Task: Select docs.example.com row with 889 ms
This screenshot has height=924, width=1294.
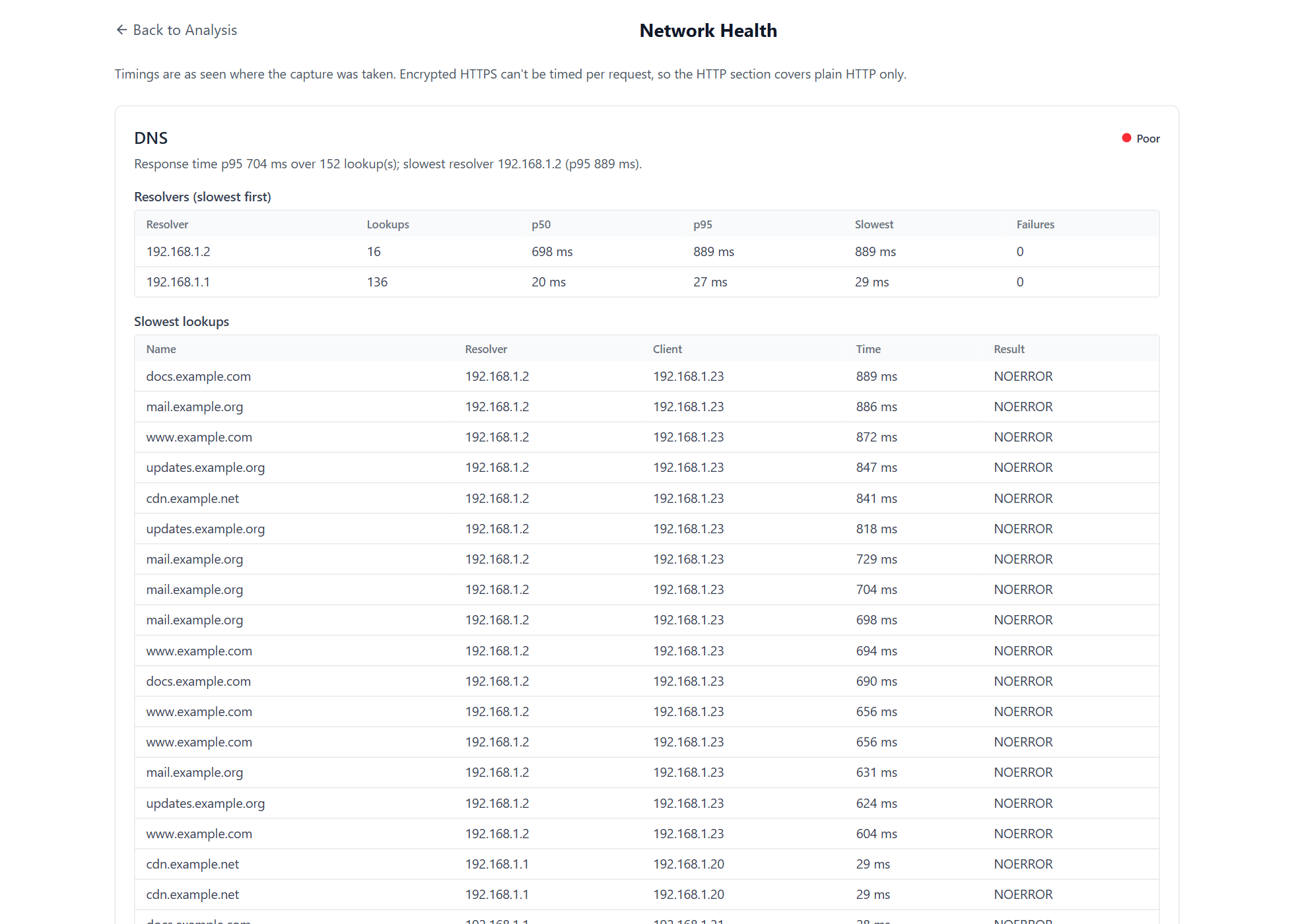Action: coord(647,376)
